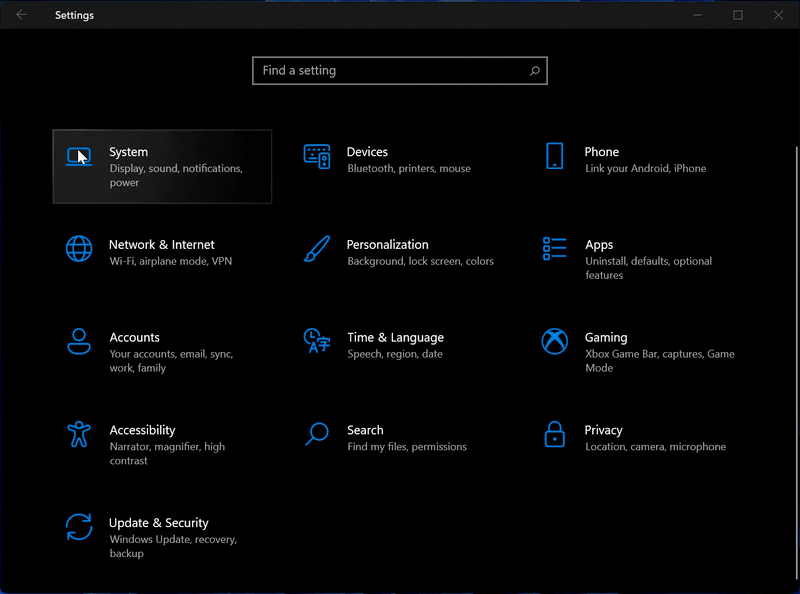Select the Privacy padlock icon
800x594 pixels.
[555, 434]
